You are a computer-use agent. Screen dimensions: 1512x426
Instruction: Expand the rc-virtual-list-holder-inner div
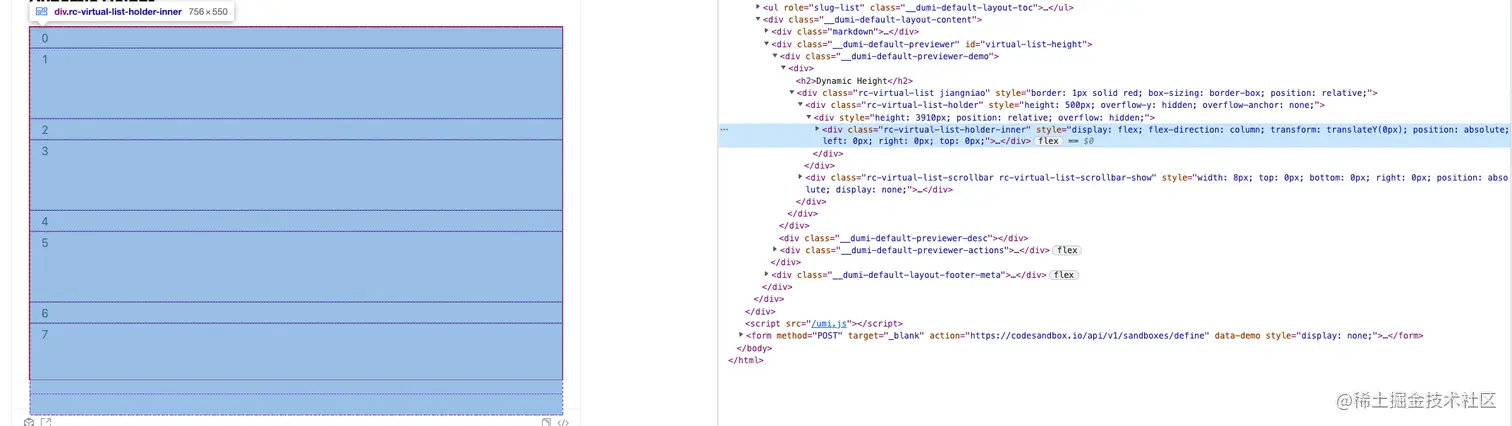pos(818,129)
